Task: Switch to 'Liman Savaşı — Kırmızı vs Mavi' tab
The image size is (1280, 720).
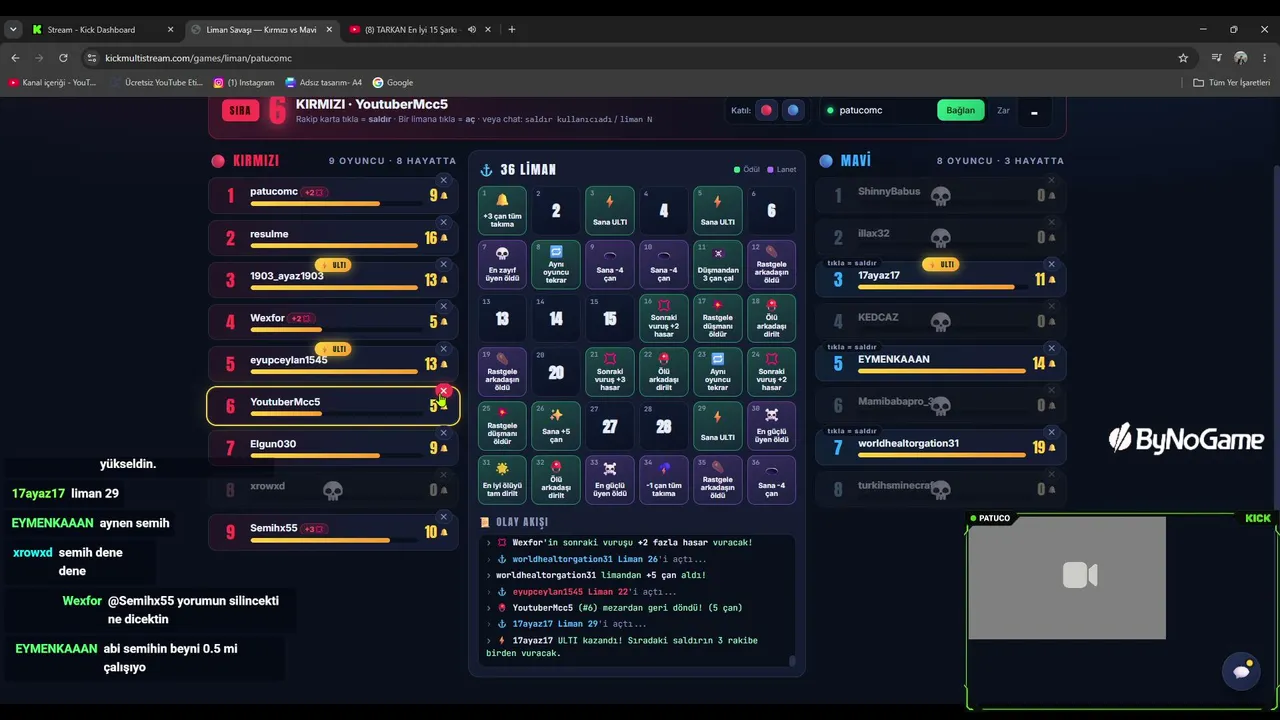Action: pyautogui.click(x=262, y=30)
